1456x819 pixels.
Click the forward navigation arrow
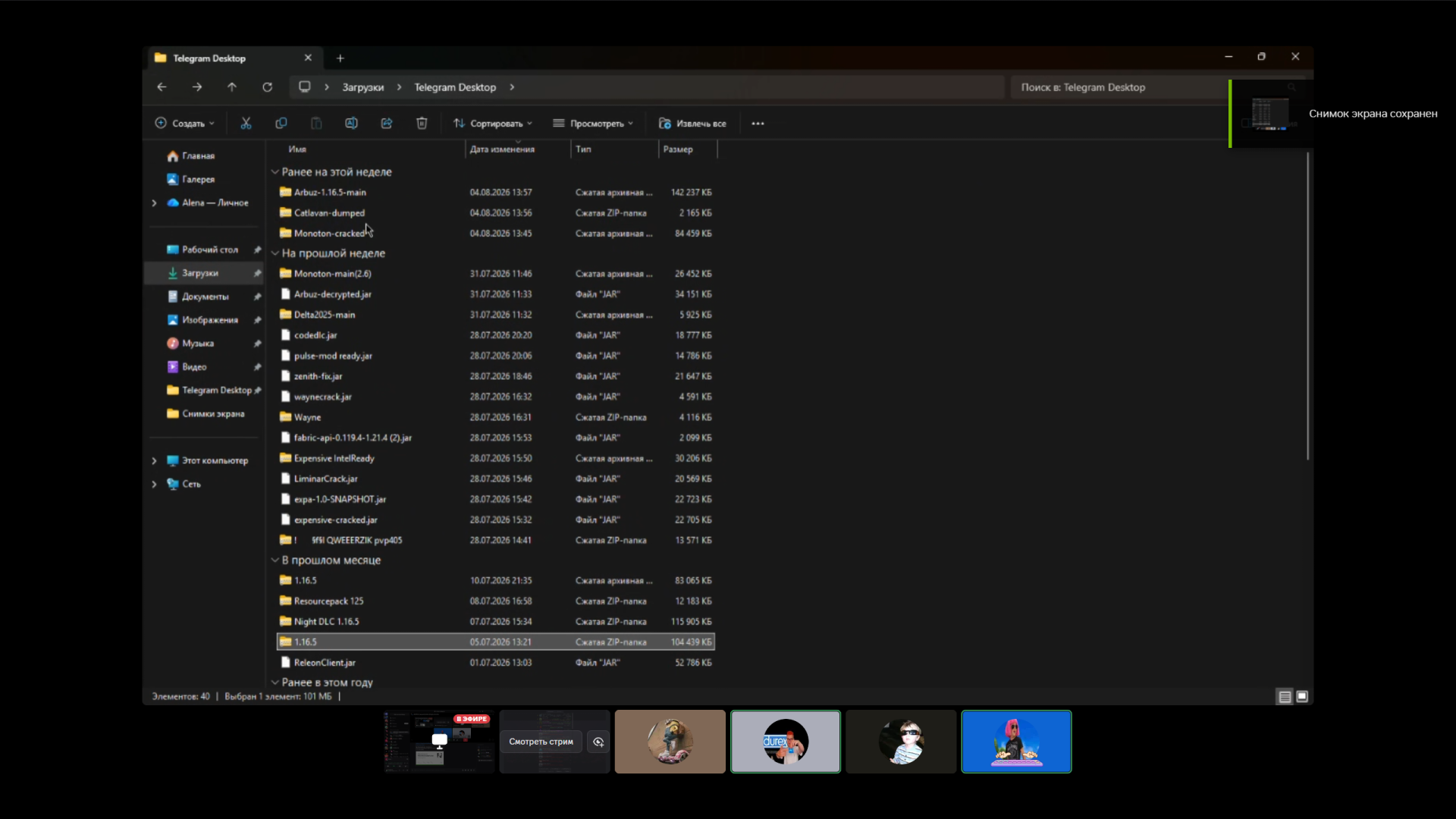coord(197,87)
